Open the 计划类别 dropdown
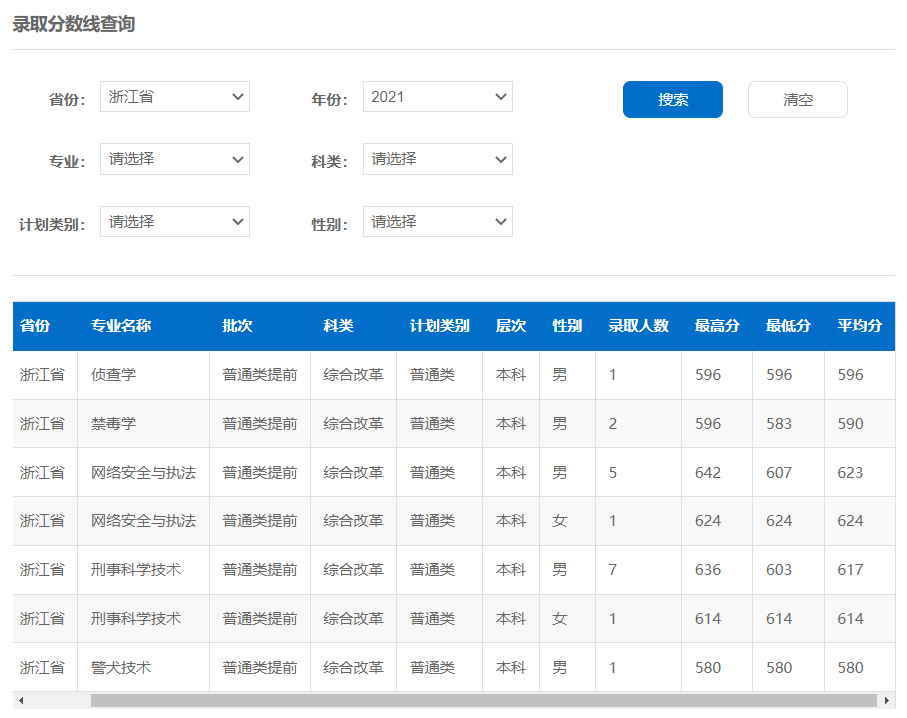 point(175,222)
